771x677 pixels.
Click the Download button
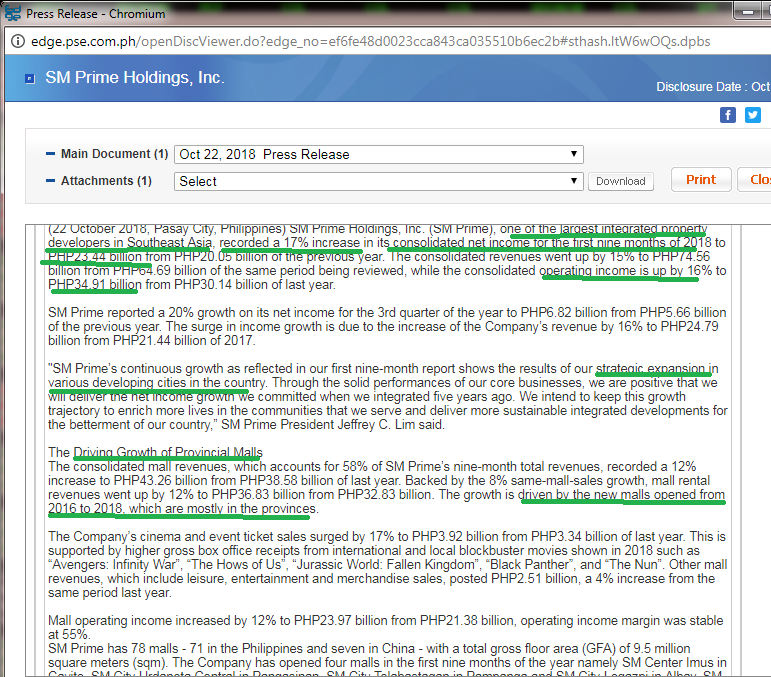[621, 181]
